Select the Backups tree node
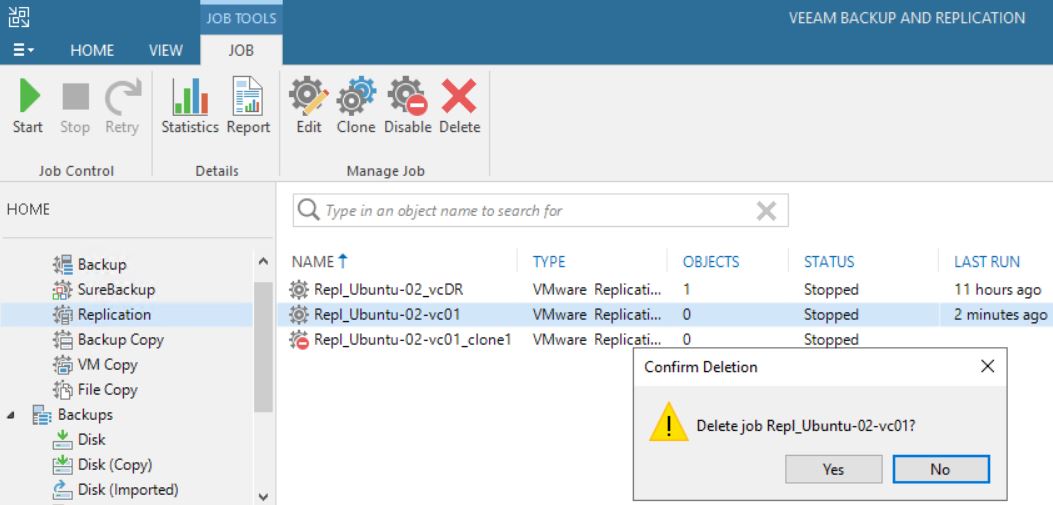 tap(85, 414)
